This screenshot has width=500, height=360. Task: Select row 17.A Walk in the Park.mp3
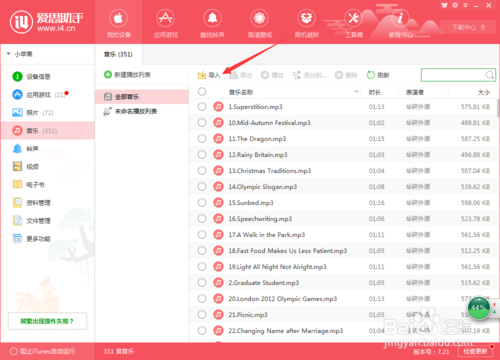[x=343, y=235]
